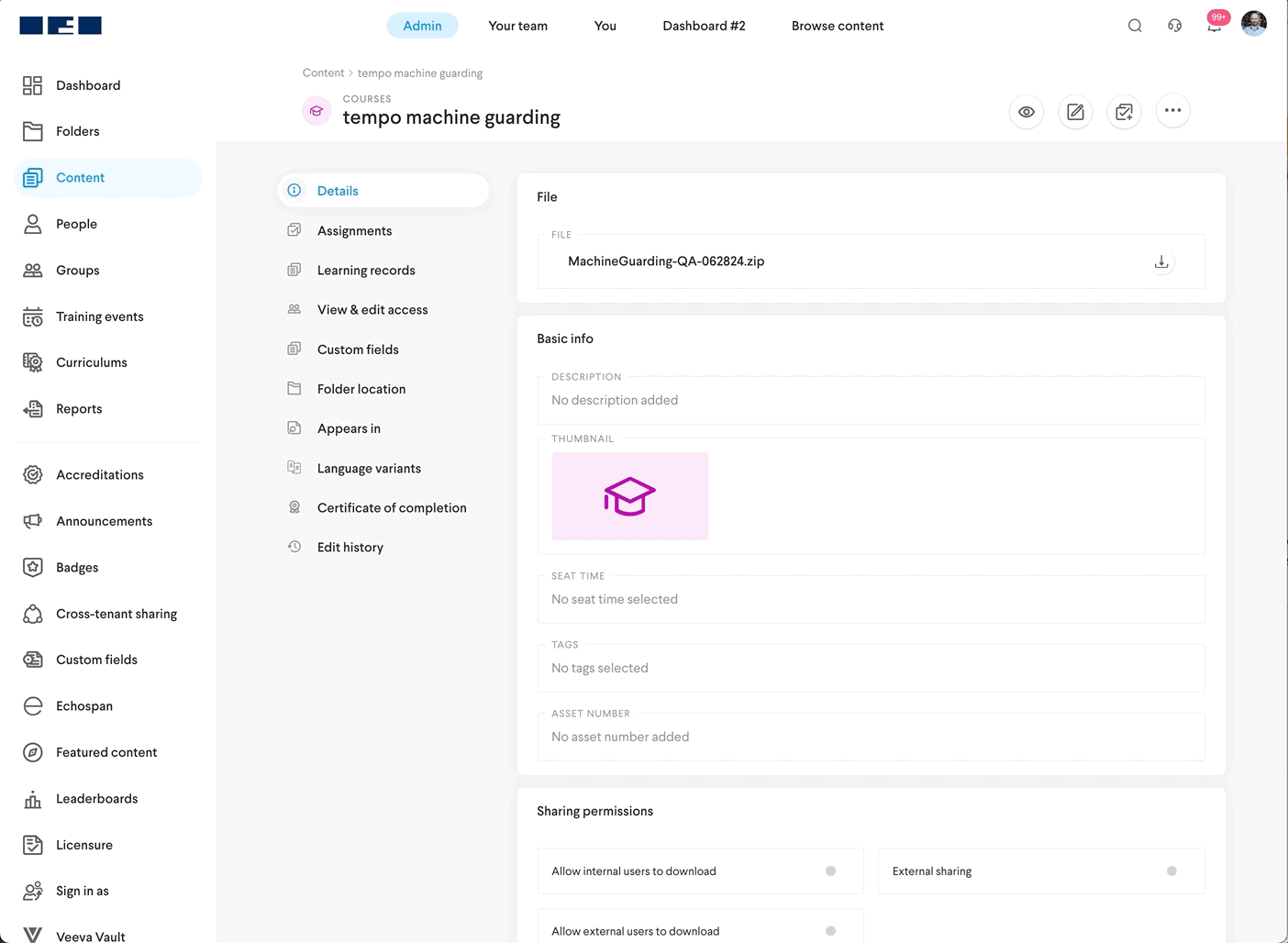
Task: Open the notifications bell with 99+ badge
Action: (x=1214, y=26)
